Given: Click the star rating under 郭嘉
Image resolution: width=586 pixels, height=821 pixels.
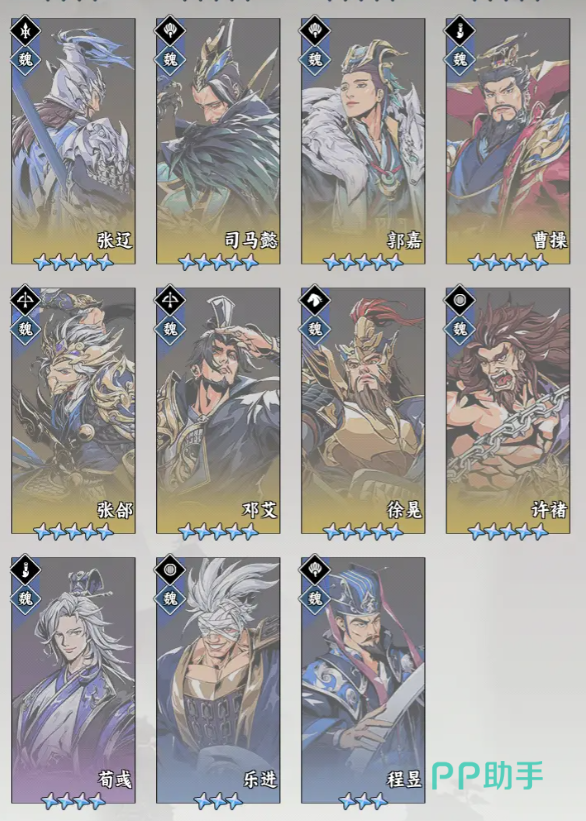Looking at the screenshot, I should (x=363, y=261).
